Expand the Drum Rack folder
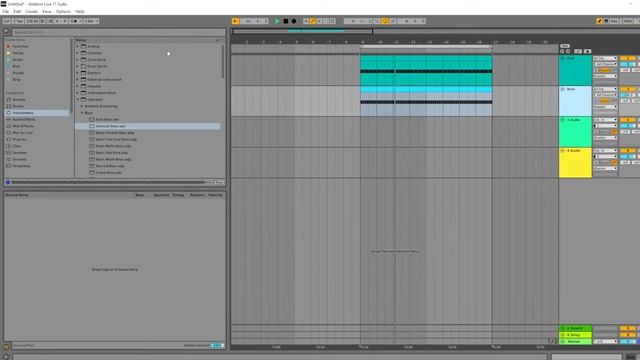Screen dimensions: 640x360 78,60
